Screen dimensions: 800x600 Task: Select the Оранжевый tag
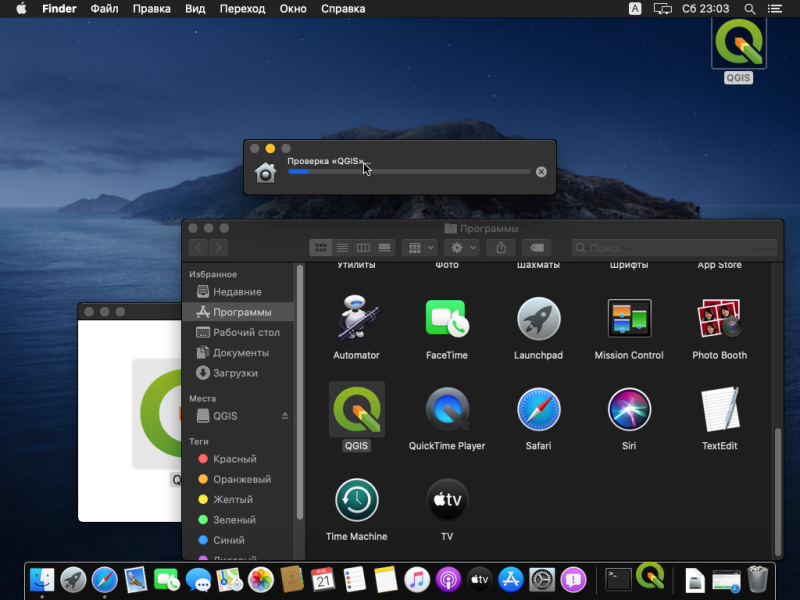[x=238, y=480]
